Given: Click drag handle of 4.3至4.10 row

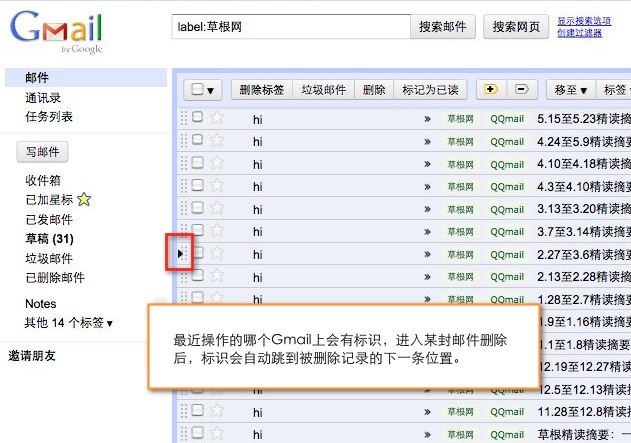Looking at the screenshot, I should [184, 185].
